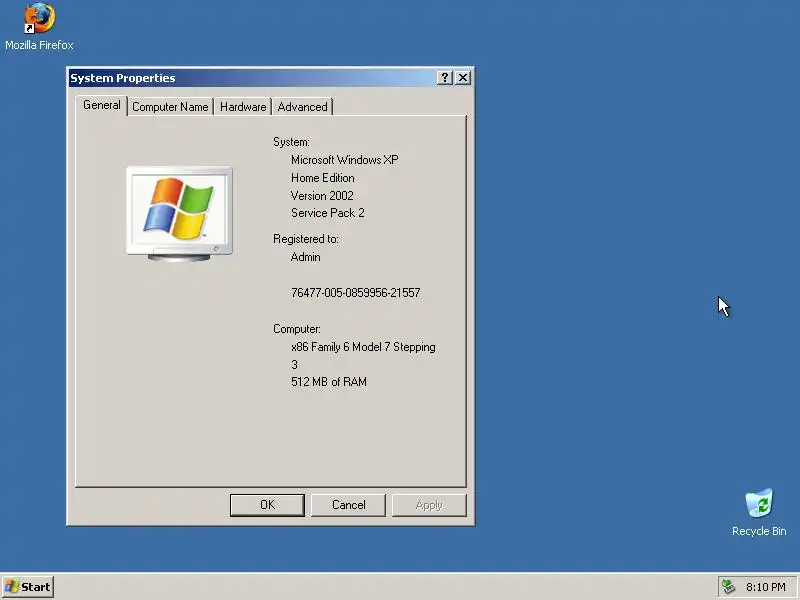
Task: Click the 'Recycle Bin' icon label text
Action: 759,531
